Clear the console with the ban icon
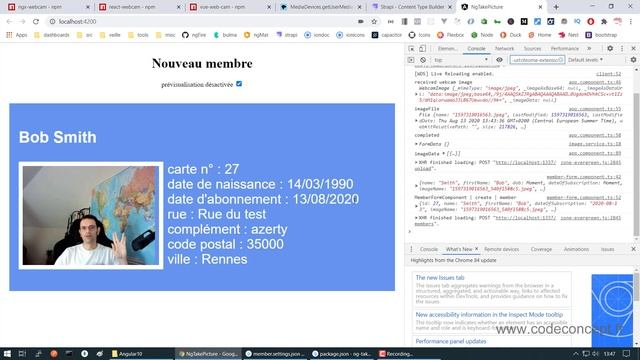 click(423, 60)
